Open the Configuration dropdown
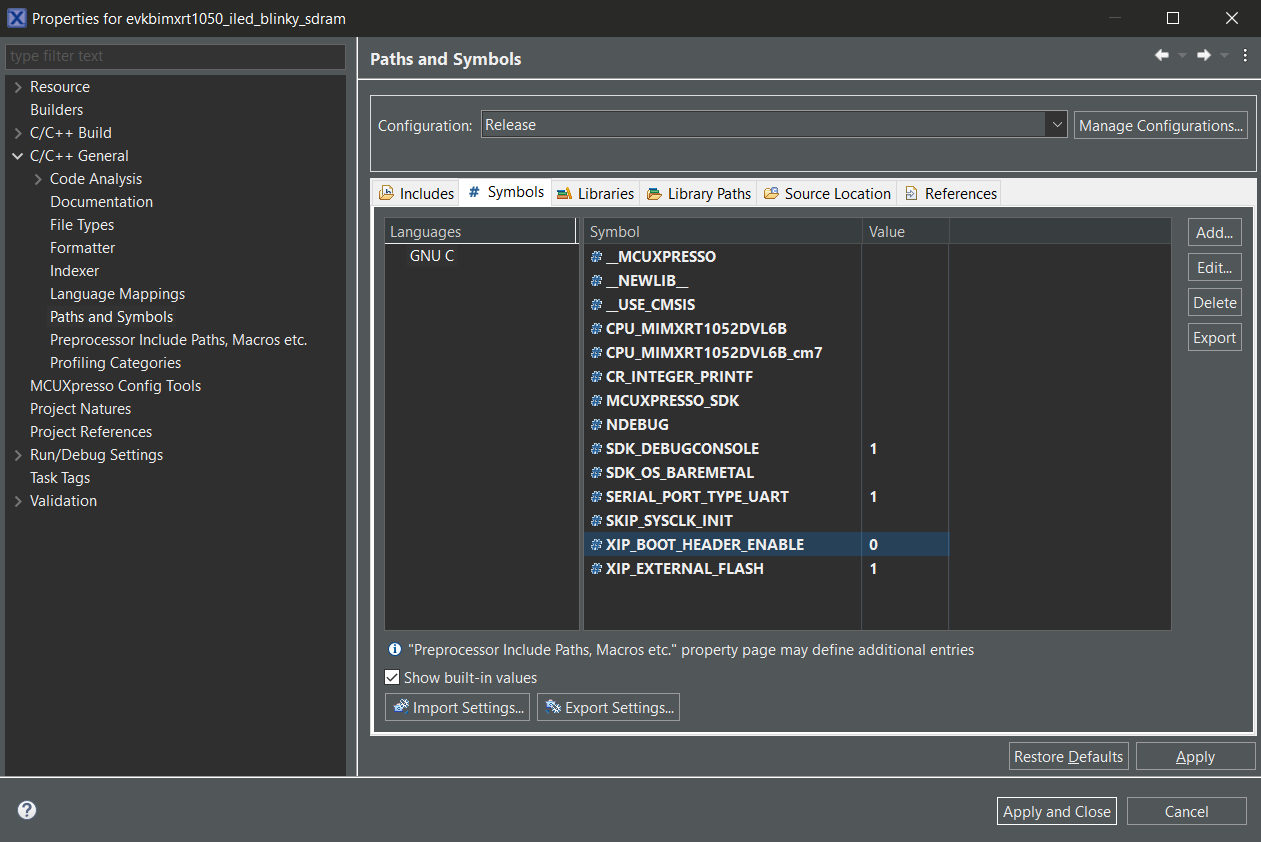This screenshot has height=842, width=1261. pyautogui.click(x=1056, y=124)
